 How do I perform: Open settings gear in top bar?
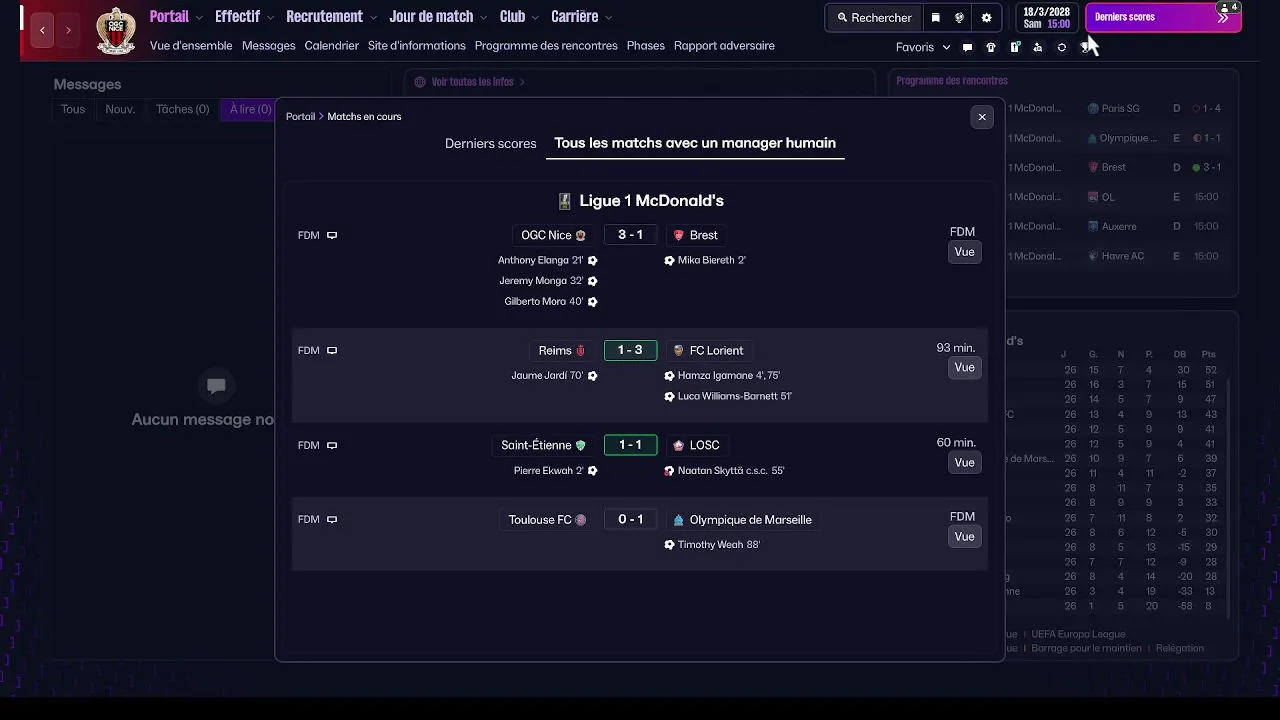[986, 17]
